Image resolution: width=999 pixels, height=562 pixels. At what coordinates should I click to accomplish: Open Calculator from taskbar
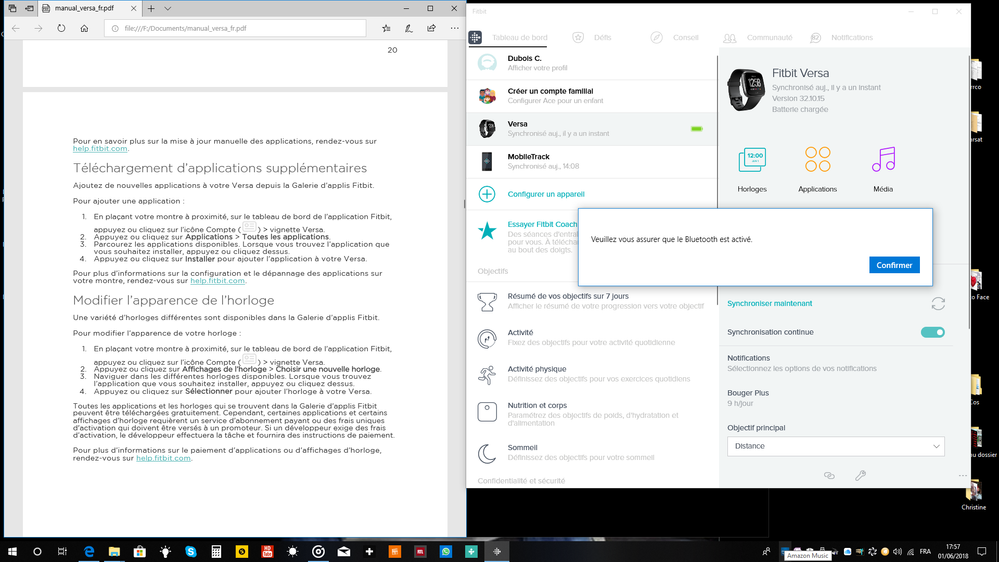click(x=216, y=552)
